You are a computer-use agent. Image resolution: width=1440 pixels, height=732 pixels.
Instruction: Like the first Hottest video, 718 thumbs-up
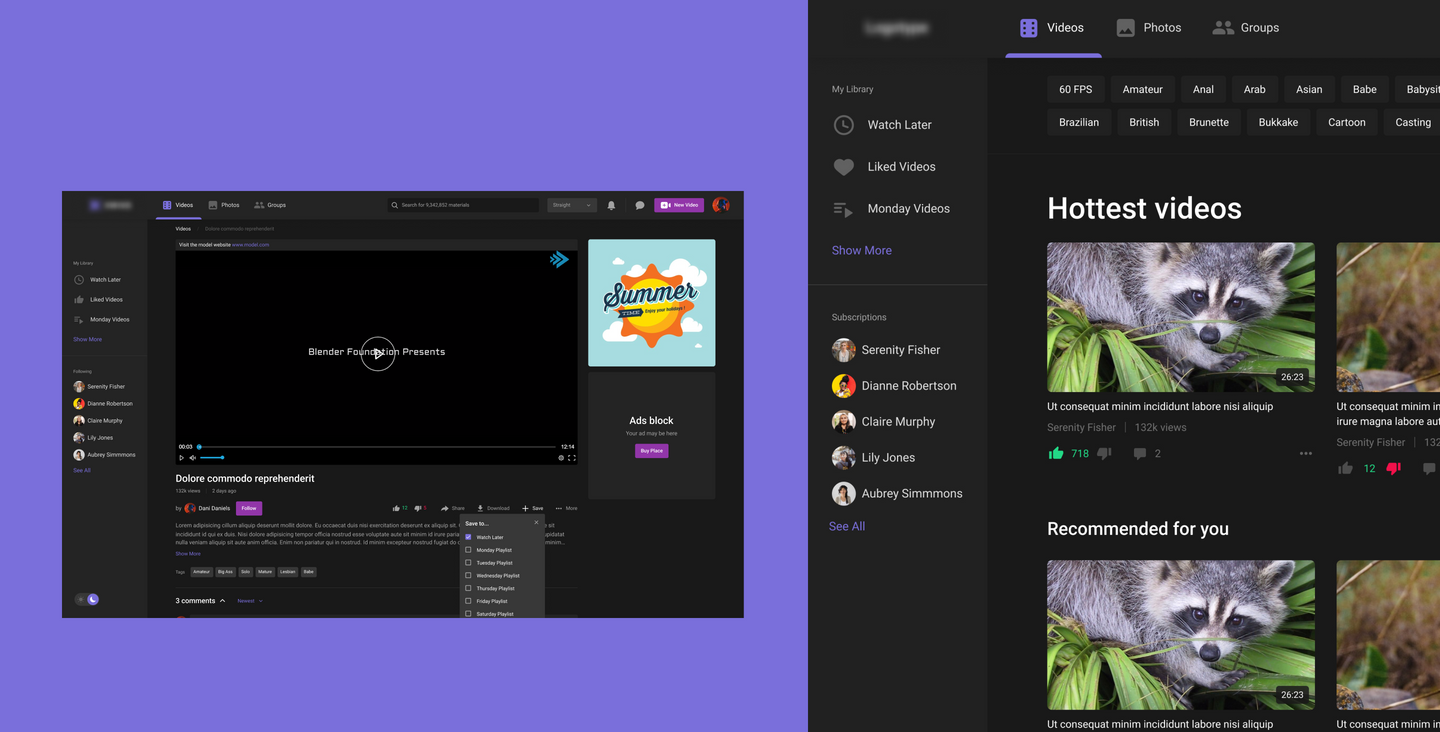[x=1056, y=453]
